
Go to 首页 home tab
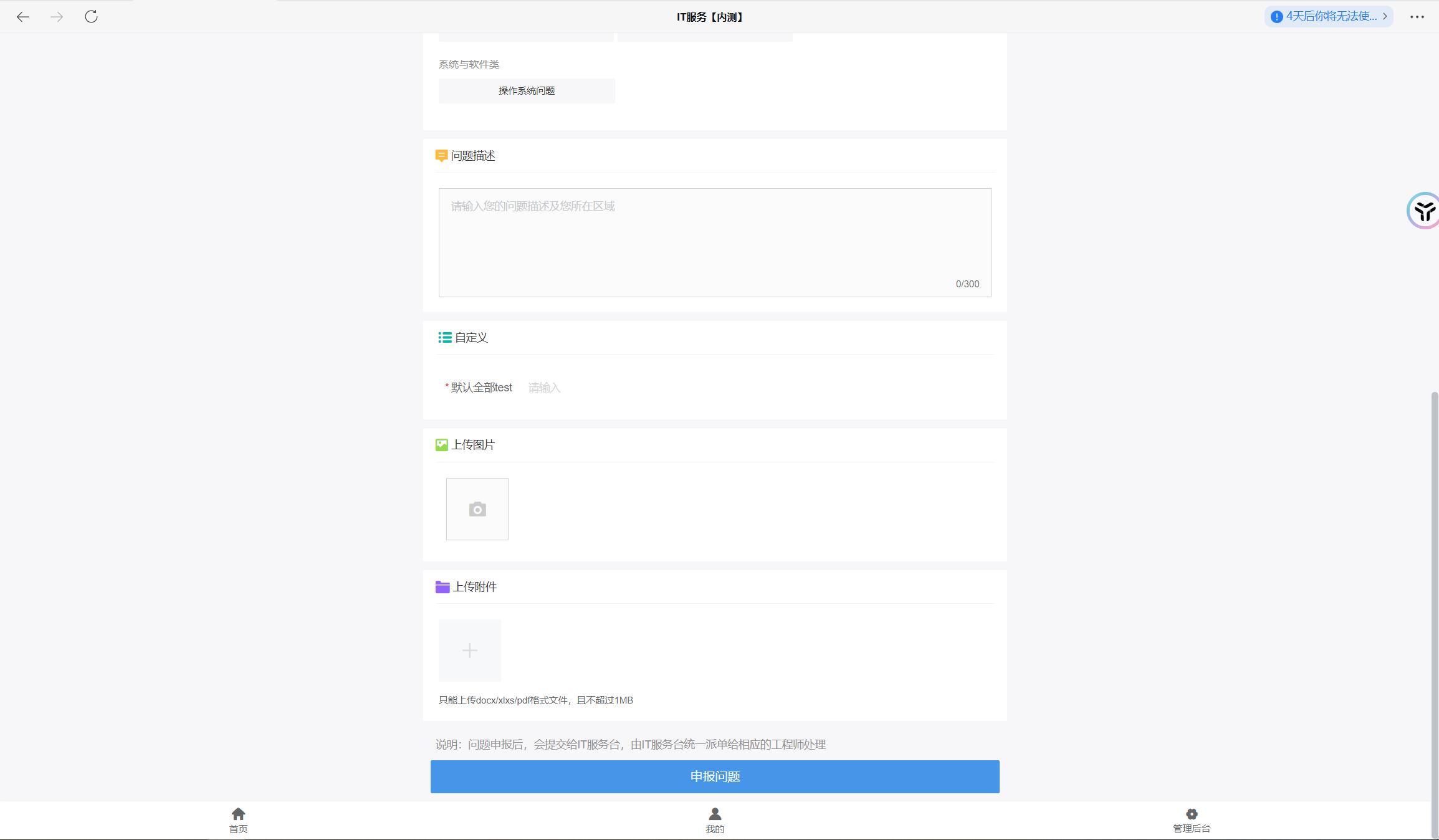pos(238,820)
